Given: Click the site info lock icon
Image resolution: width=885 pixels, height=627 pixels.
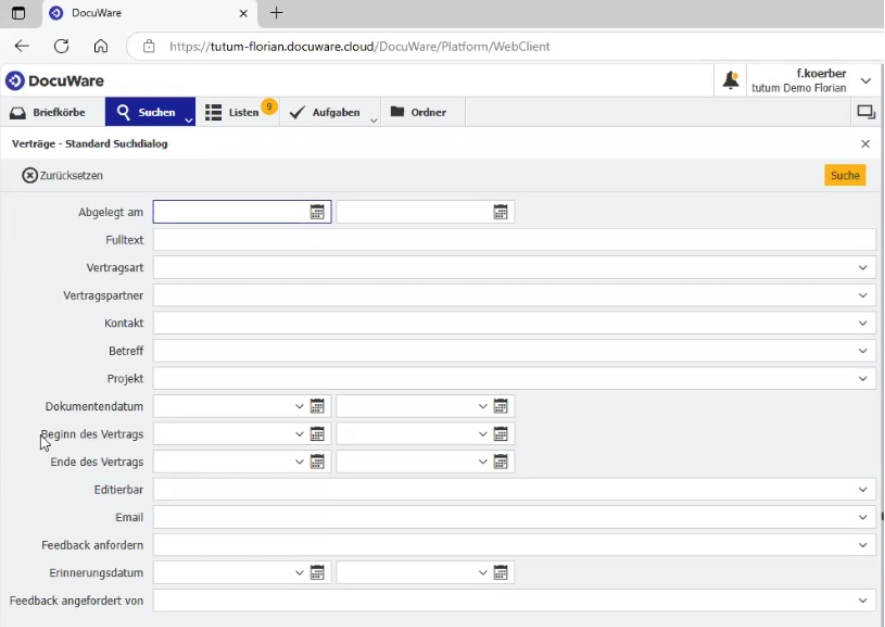Looking at the screenshot, I should tap(148, 46).
